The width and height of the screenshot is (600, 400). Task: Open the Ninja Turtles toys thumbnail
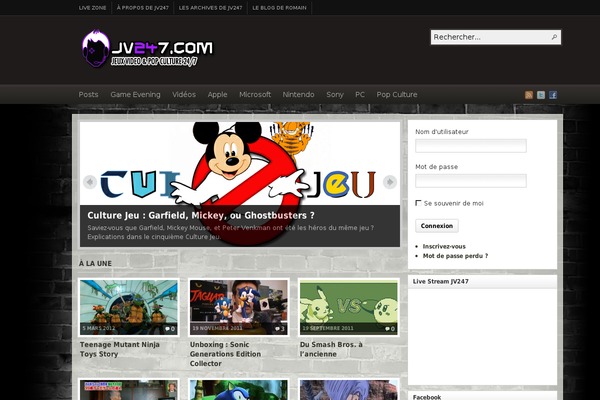tap(129, 307)
